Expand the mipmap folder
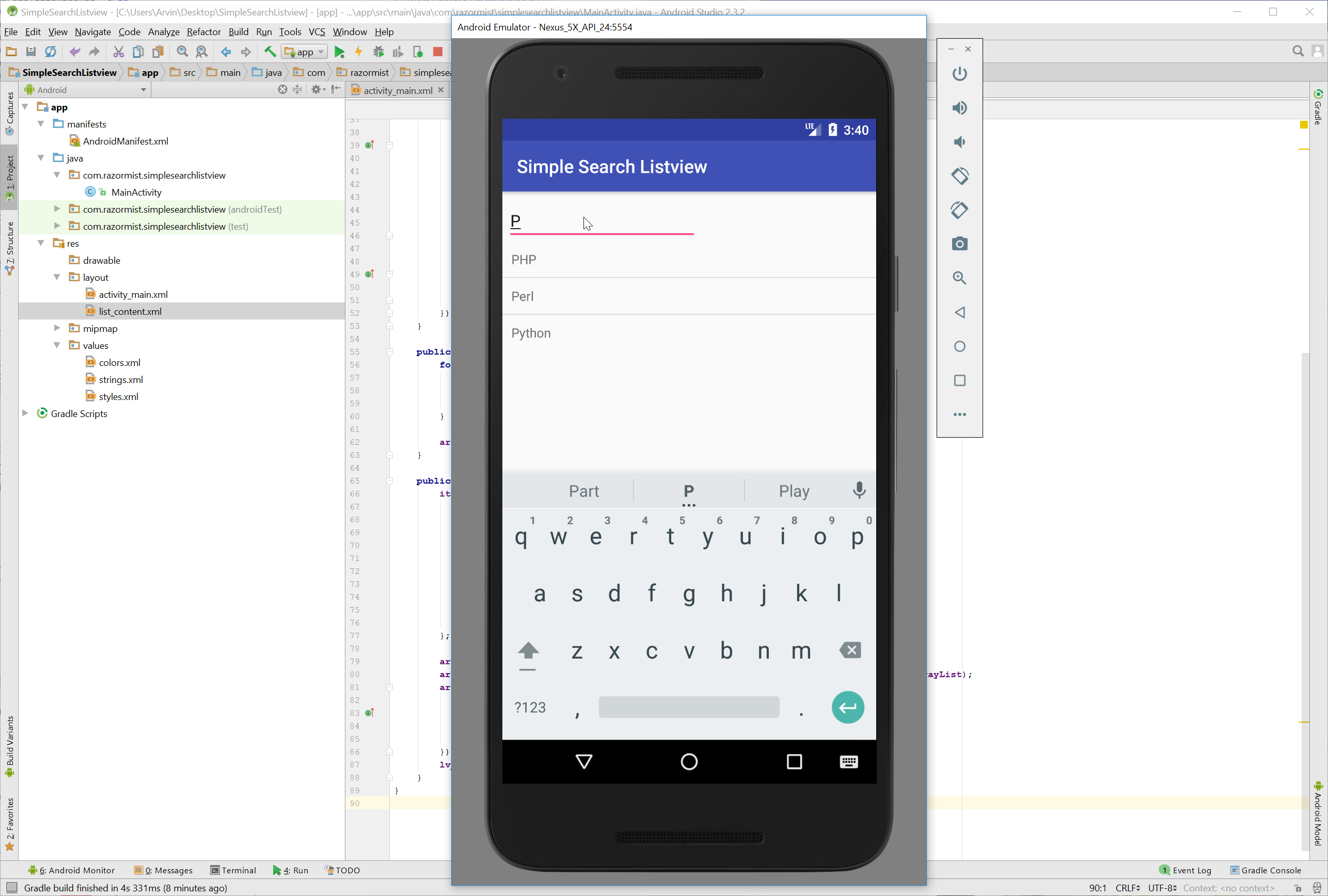 (x=57, y=328)
